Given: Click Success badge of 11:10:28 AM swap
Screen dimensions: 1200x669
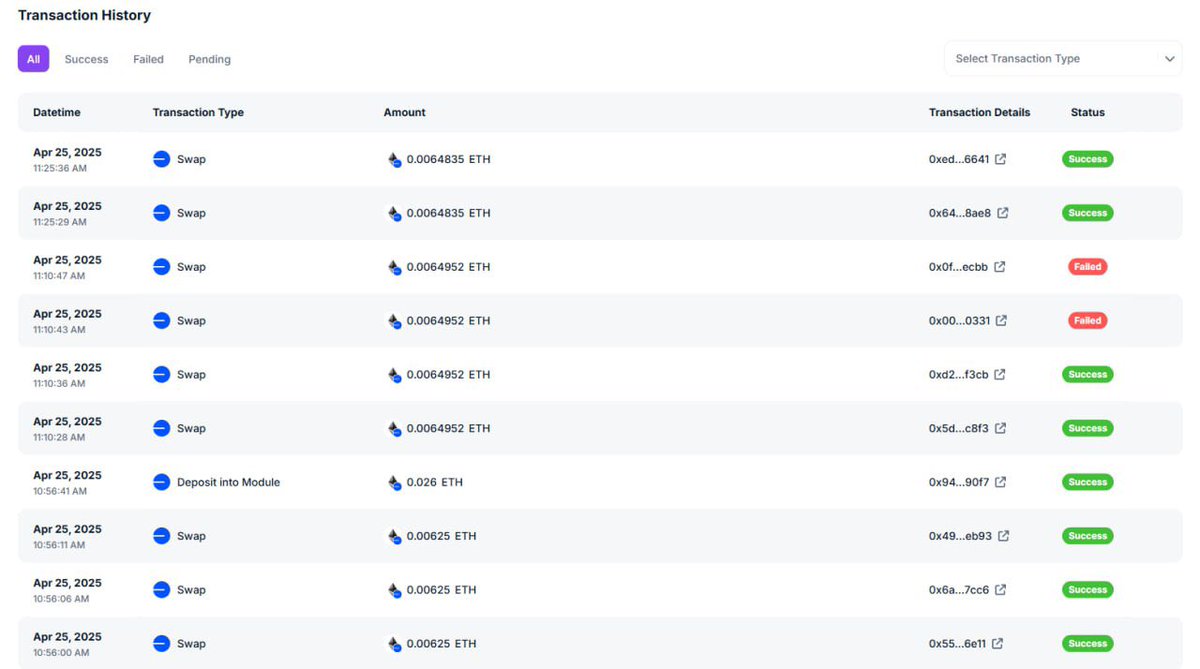Looking at the screenshot, I should (1087, 428).
